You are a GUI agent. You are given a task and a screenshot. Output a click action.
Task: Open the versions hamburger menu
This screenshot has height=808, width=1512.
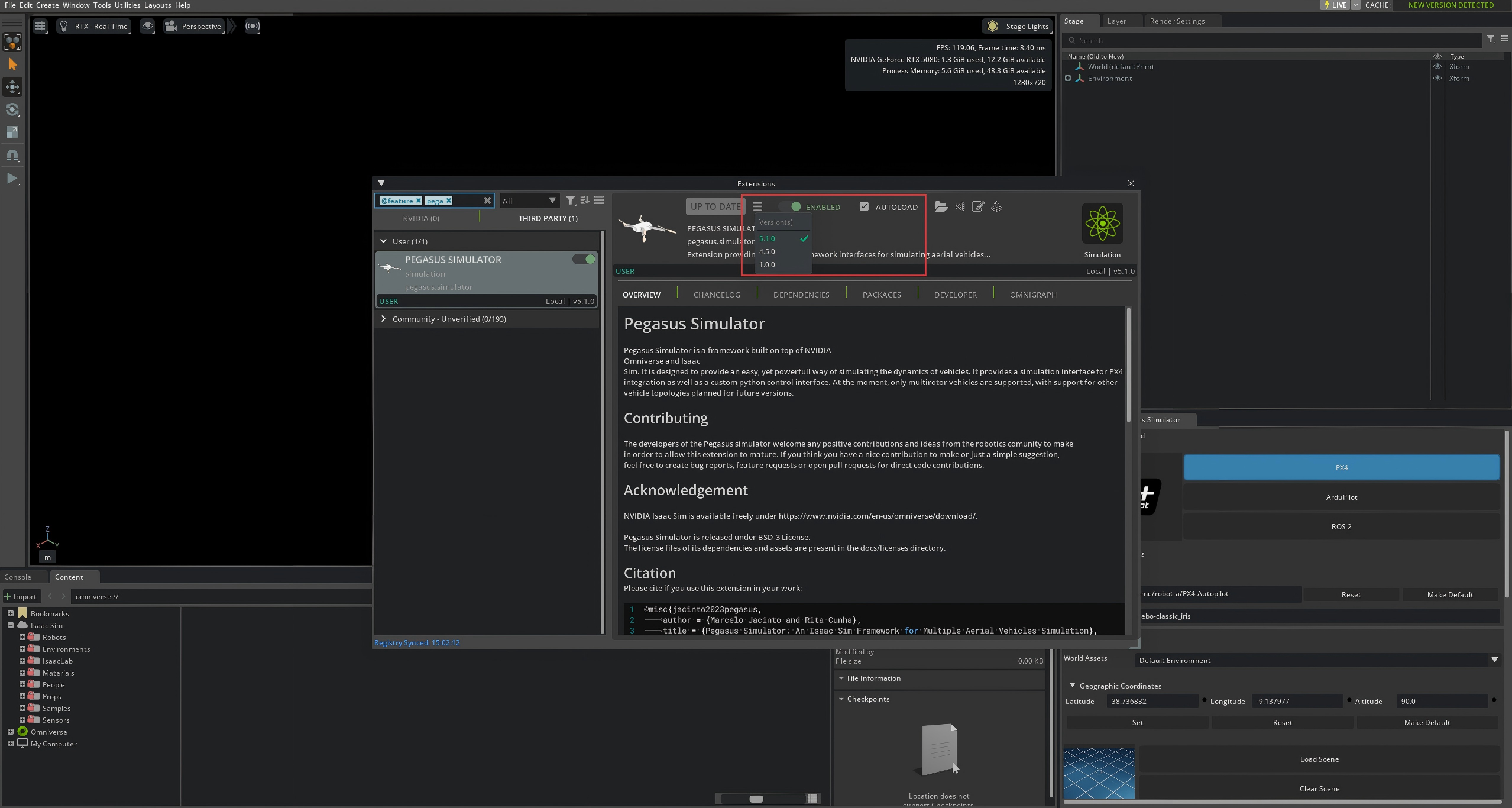(x=757, y=206)
